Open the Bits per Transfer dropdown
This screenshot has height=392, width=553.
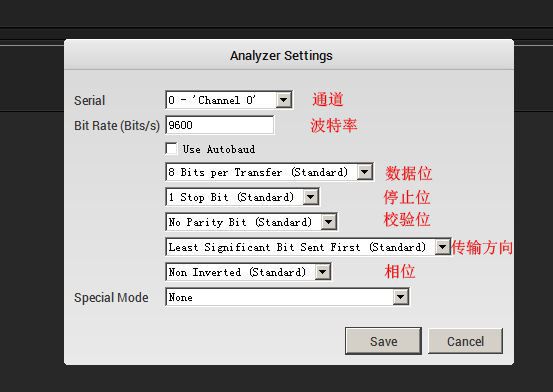pos(269,172)
